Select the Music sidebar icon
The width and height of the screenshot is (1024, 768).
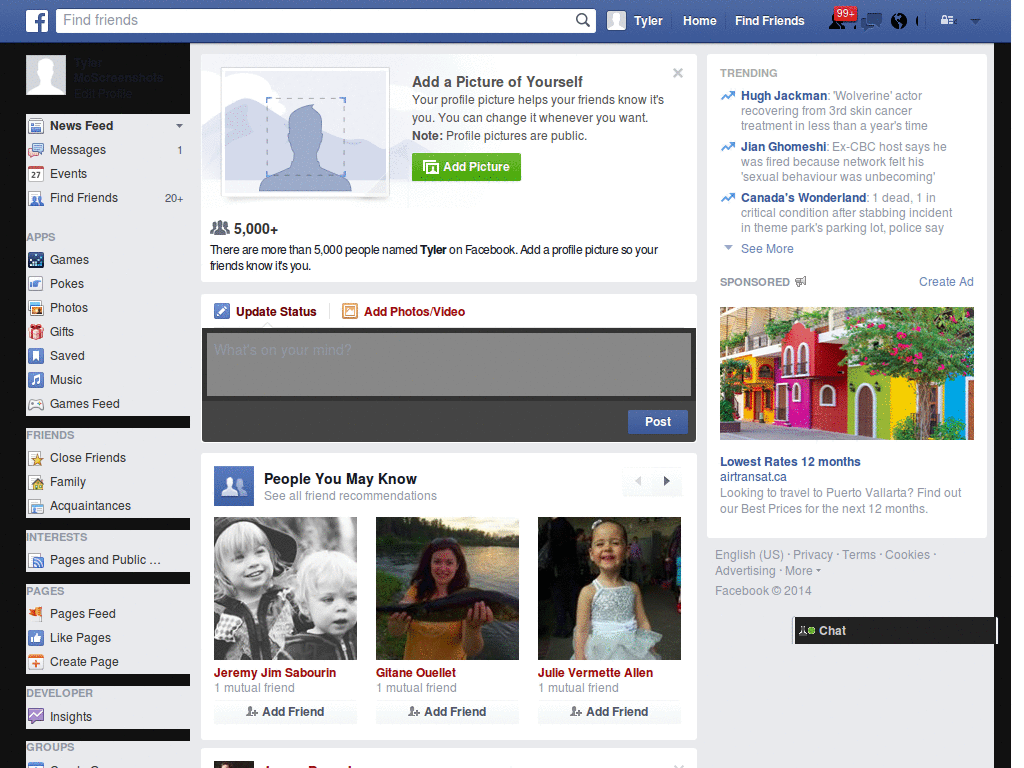coord(34,379)
